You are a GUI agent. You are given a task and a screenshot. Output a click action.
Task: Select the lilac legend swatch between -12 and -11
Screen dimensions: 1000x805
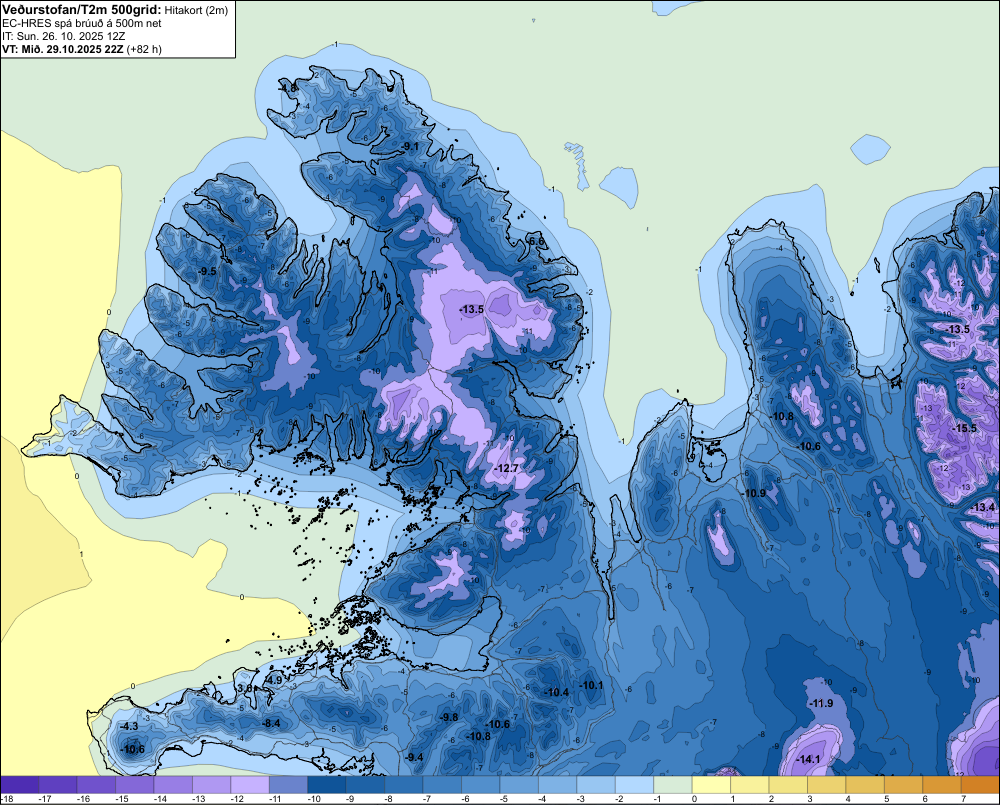pos(250,785)
